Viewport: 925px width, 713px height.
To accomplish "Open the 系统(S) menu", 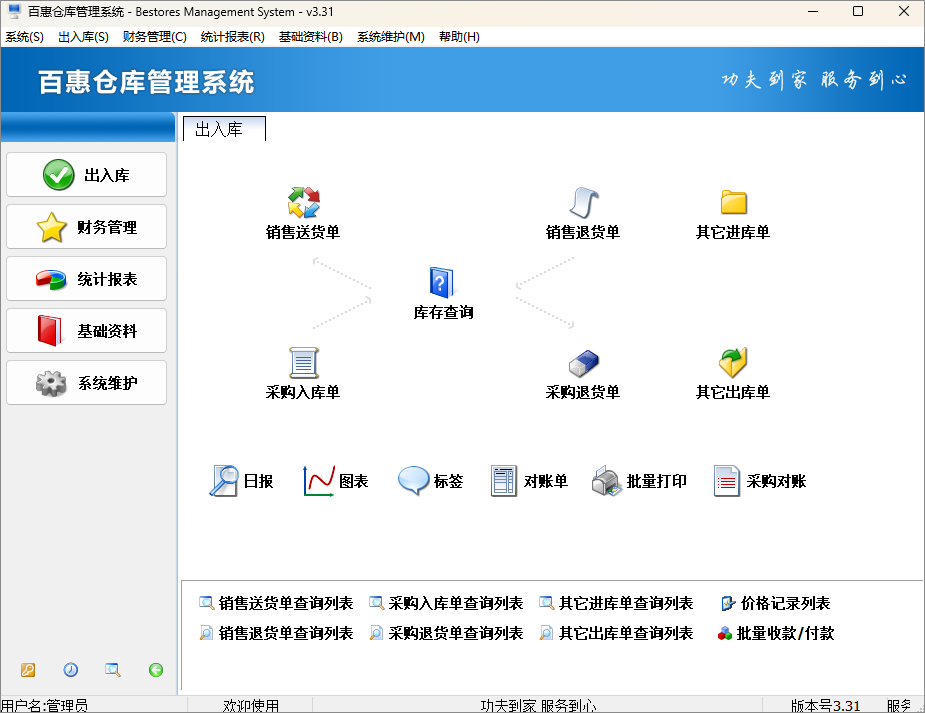I will click(24, 37).
